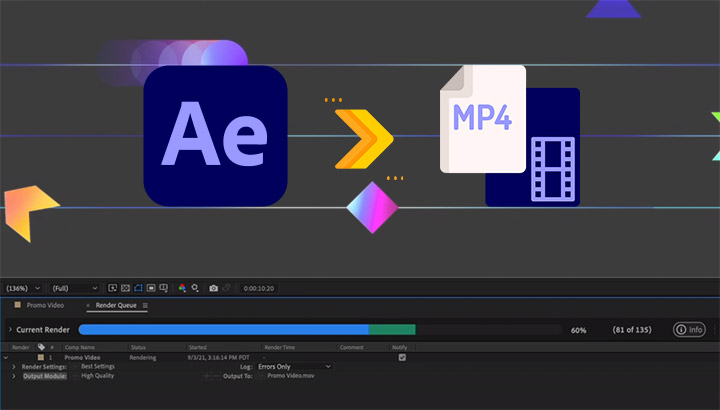
Task: Click the Started column header
Action: pos(197,348)
